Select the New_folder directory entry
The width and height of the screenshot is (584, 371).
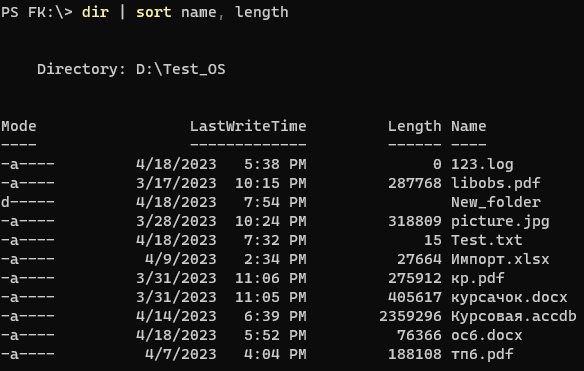[496, 202]
